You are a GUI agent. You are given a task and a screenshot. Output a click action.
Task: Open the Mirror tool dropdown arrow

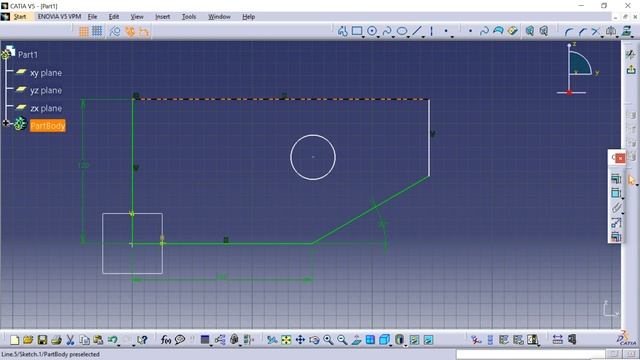pos(617,37)
